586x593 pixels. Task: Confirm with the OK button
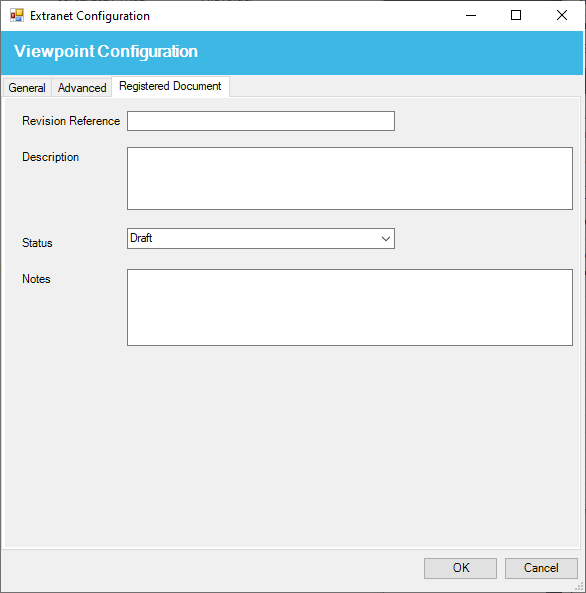point(460,568)
